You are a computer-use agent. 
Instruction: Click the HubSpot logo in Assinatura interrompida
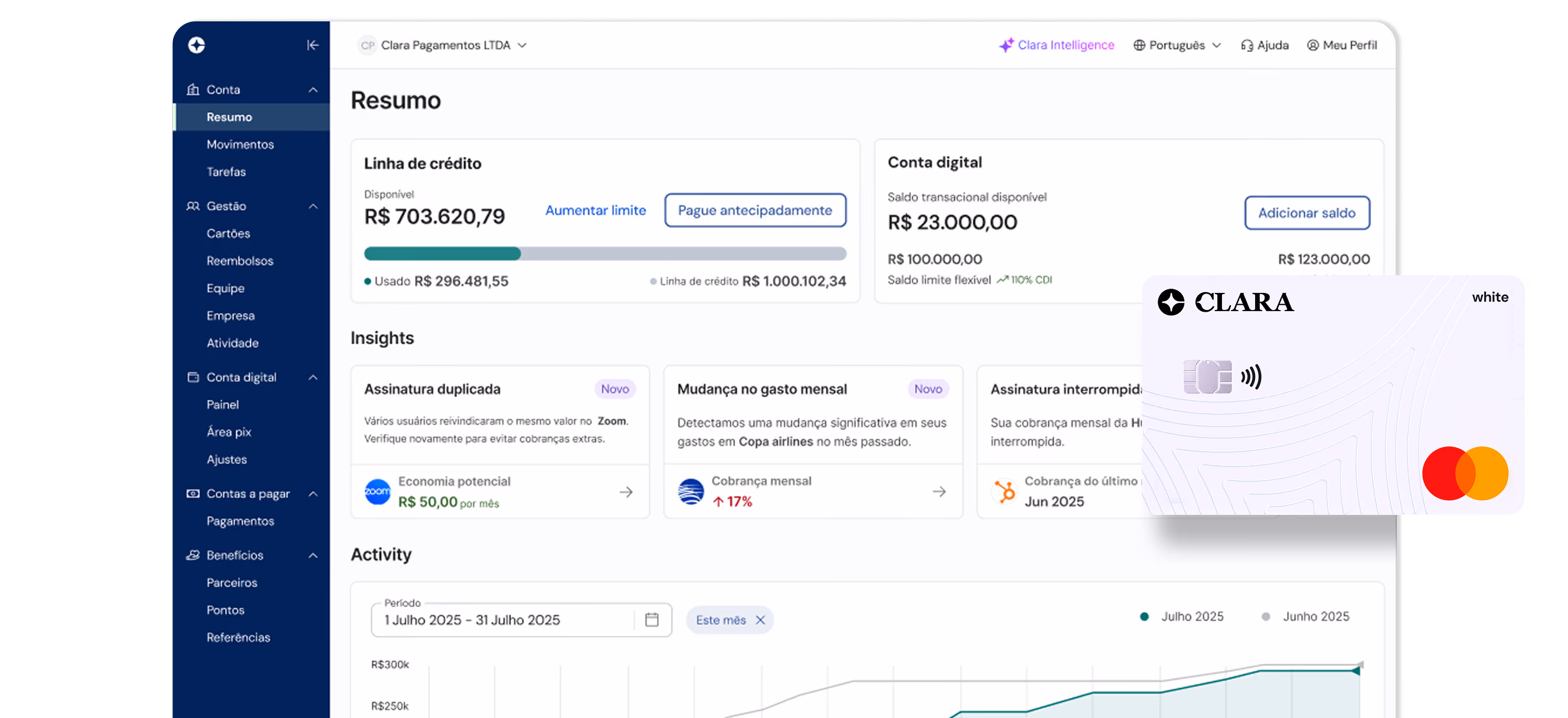[x=1004, y=491]
